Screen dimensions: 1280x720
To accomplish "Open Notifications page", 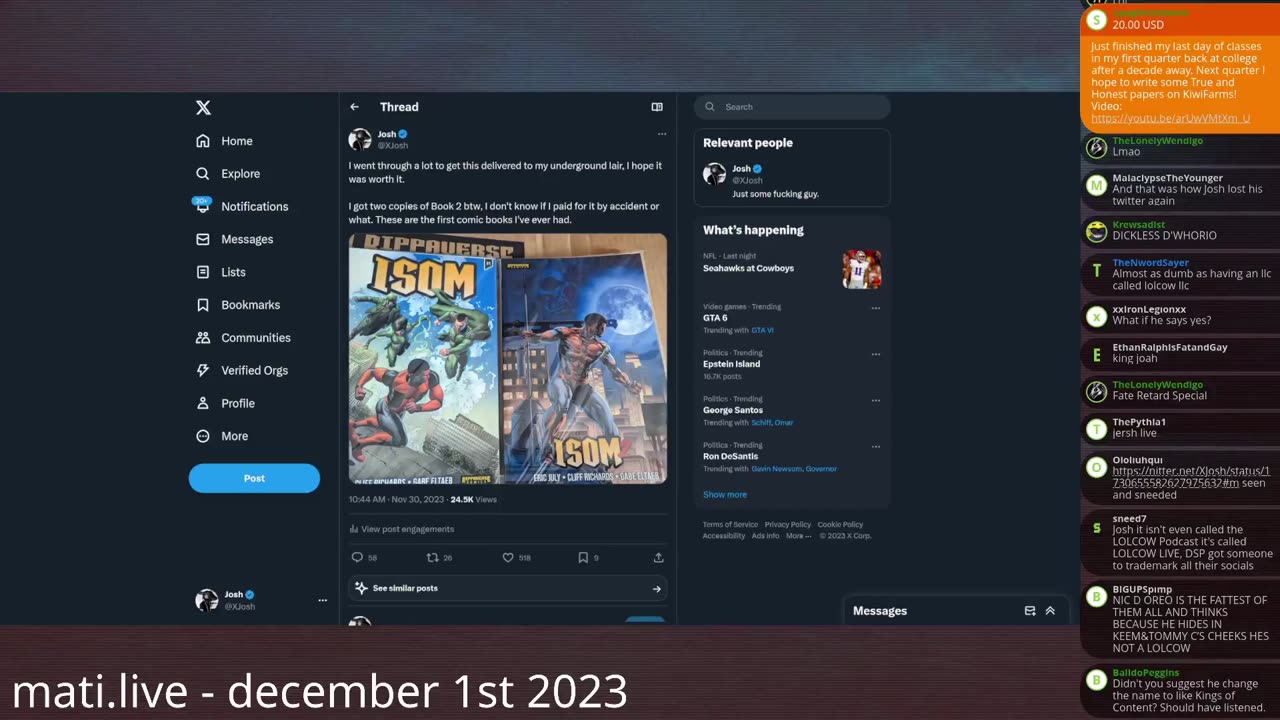I will (x=242, y=206).
